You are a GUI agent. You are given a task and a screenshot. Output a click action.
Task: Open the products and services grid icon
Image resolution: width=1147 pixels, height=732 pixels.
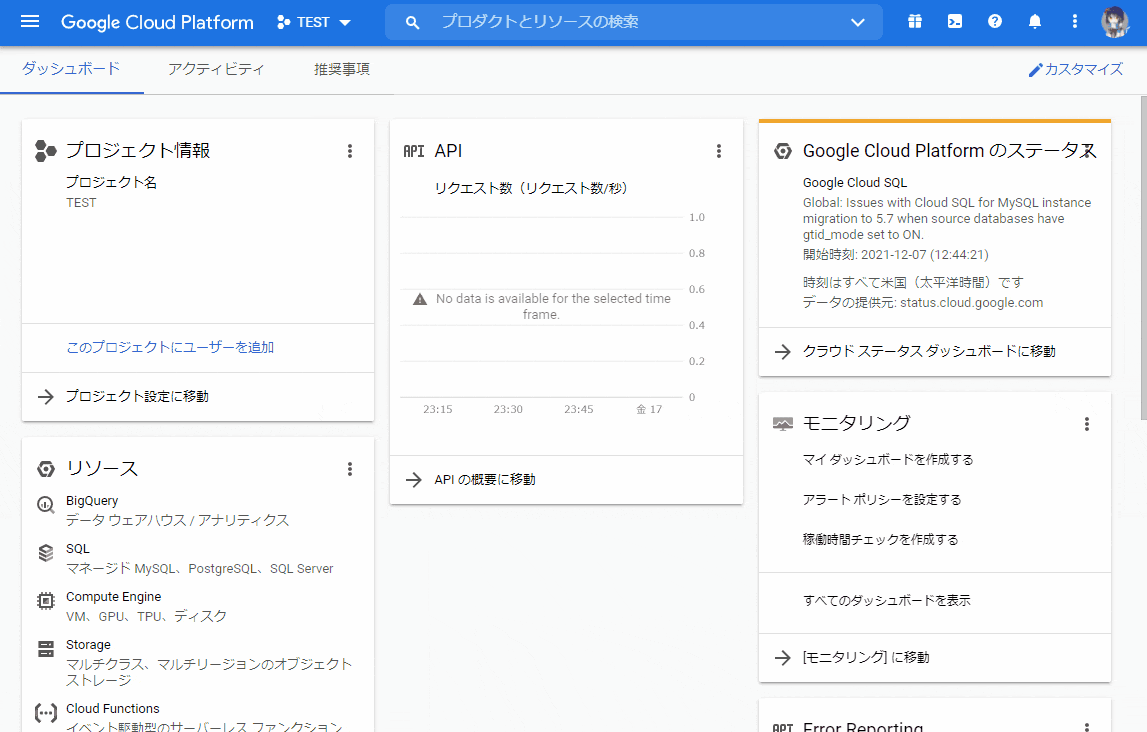pyautogui.click(x=914, y=21)
